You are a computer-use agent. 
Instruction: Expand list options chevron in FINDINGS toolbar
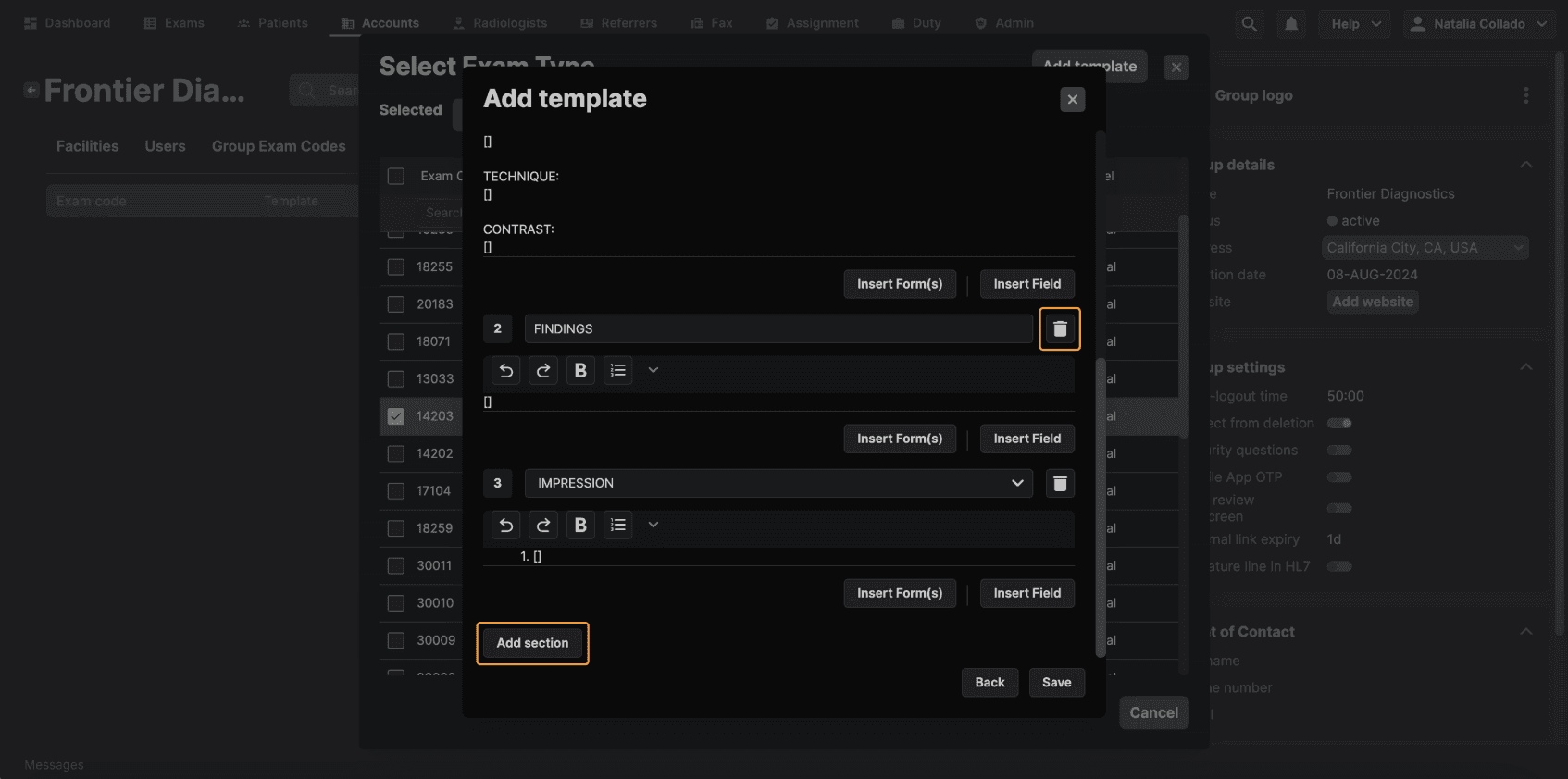653,370
